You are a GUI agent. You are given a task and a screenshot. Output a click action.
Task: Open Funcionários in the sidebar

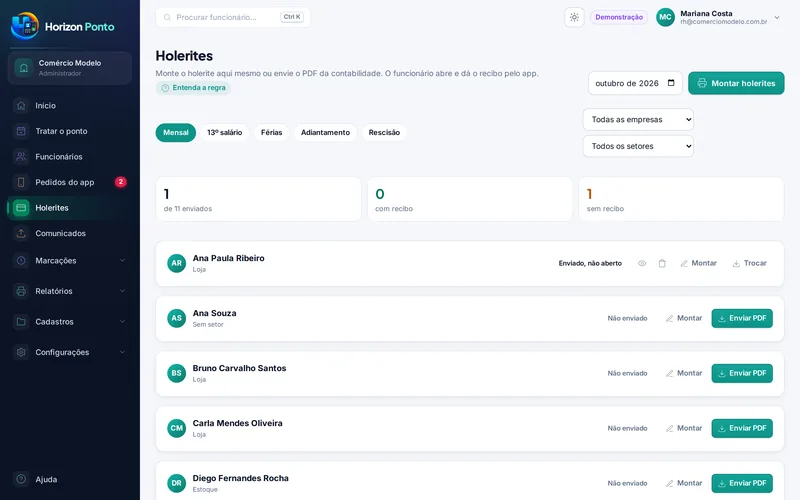click(x=70, y=157)
